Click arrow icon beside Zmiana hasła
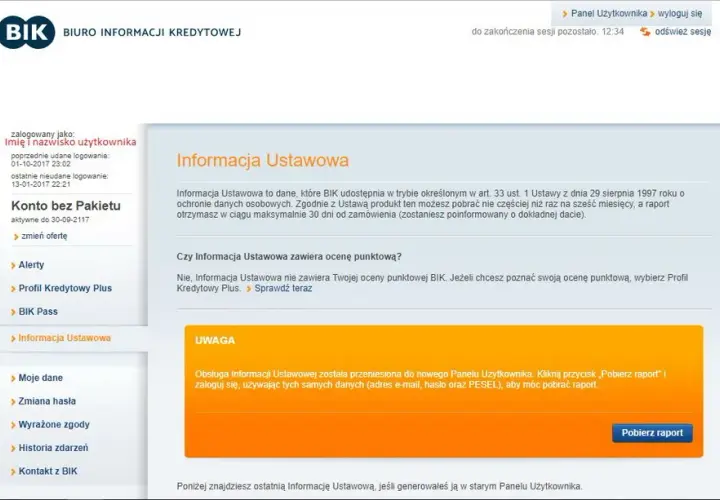The width and height of the screenshot is (720, 500). pyautogui.click(x=13, y=402)
